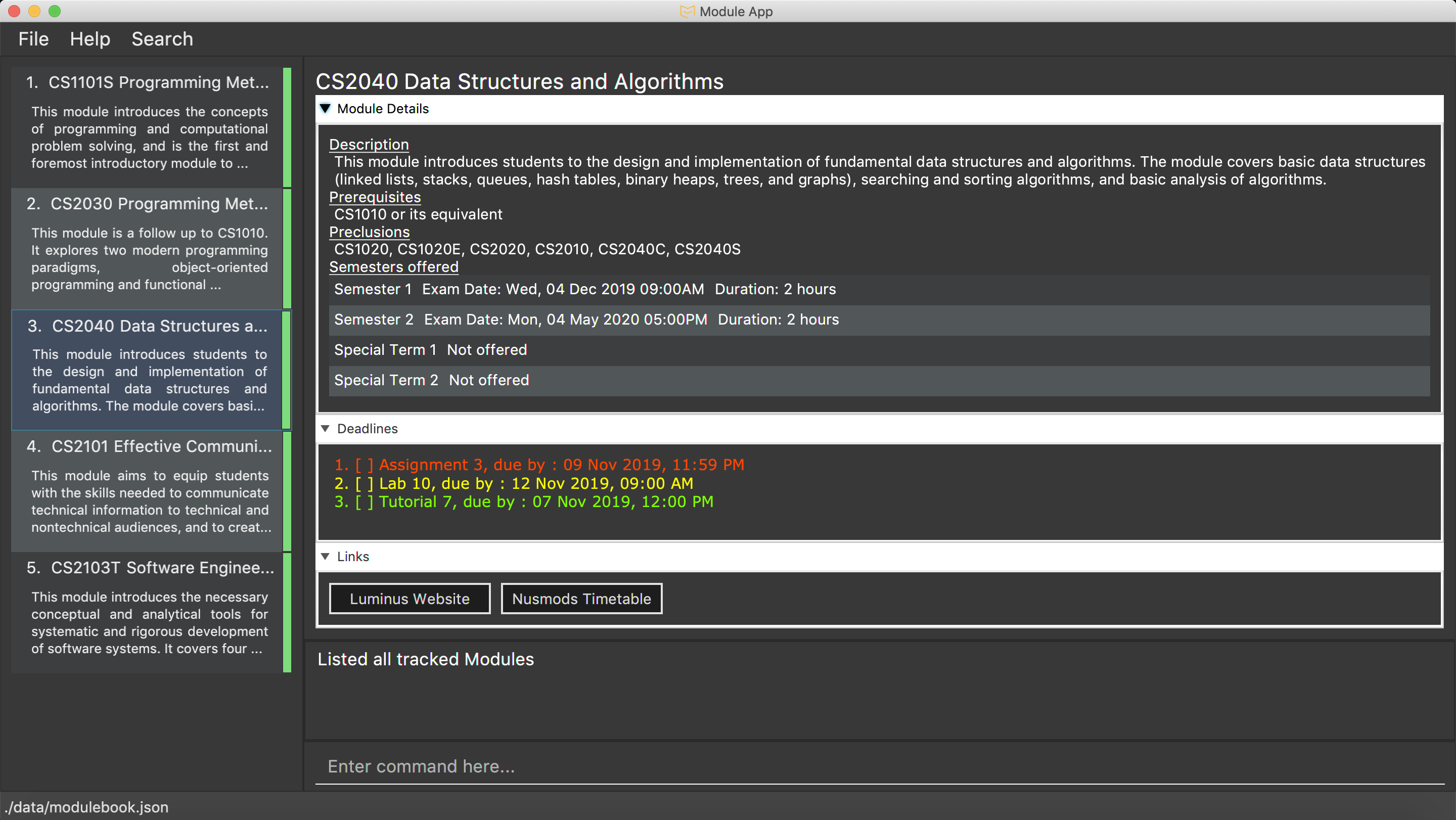Open the Luminus Website link button
The width and height of the screenshot is (1456, 820).
[x=409, y=599]
